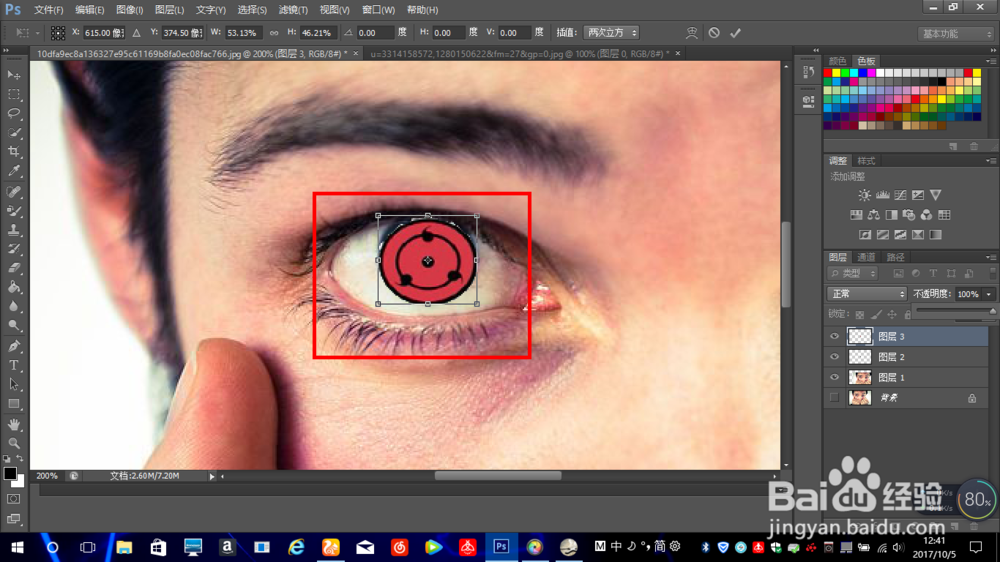Screen dimensions: 1000x562
Task: Toggle Quick Mask mode
Action: tap(13, 499)
